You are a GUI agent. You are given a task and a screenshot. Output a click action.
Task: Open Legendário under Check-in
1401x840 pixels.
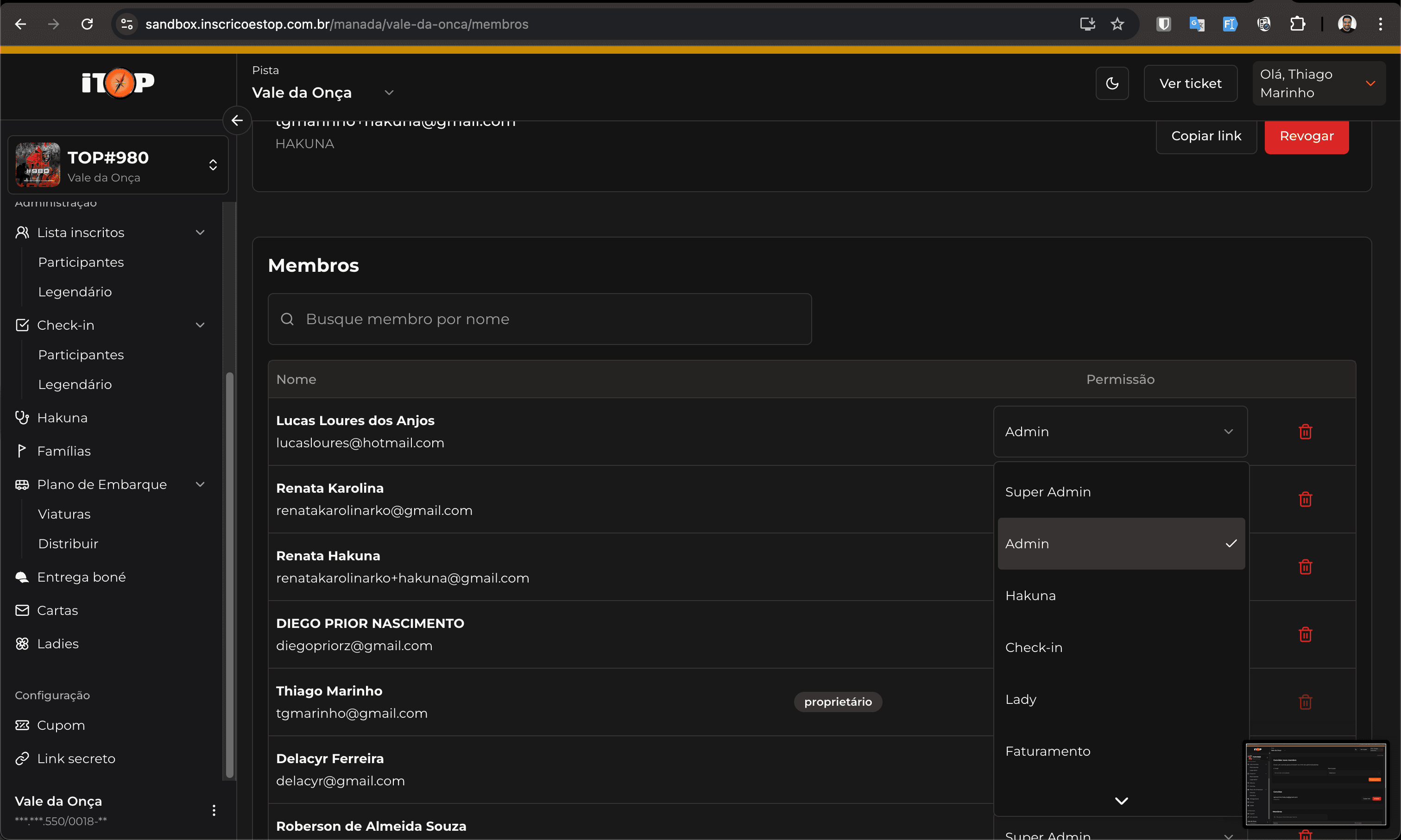pos(75,384)
